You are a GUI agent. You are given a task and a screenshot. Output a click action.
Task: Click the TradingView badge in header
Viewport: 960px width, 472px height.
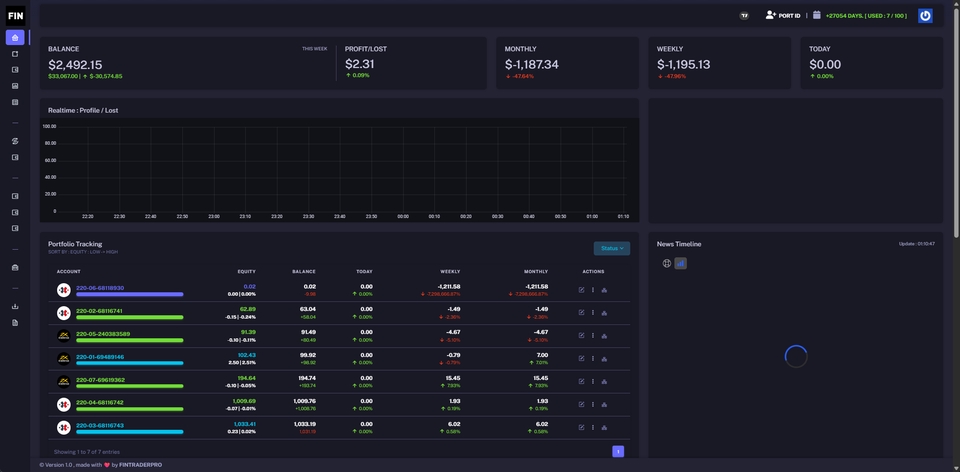click(744, 16)
